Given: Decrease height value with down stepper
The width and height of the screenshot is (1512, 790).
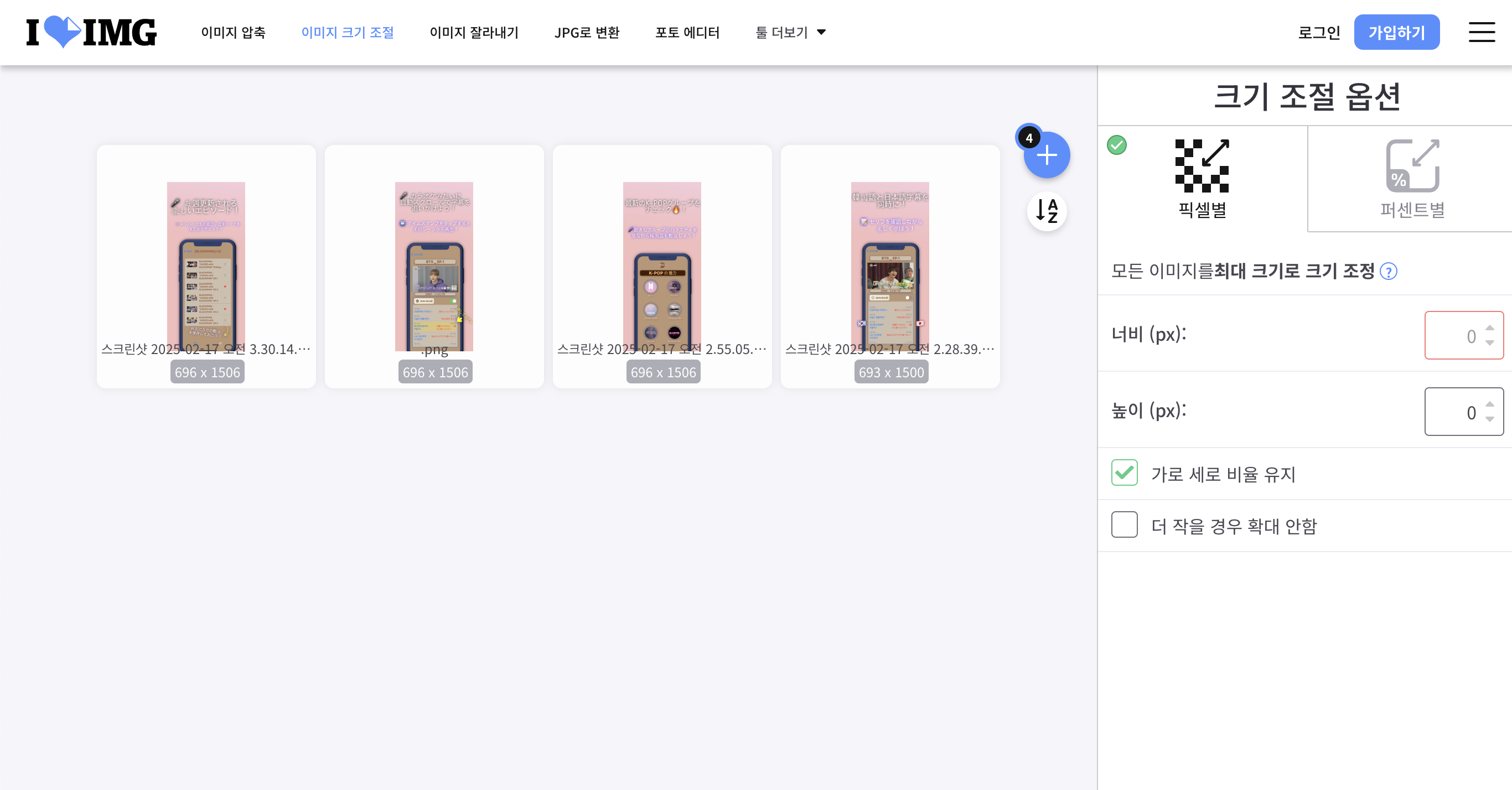Looking at the screenshot, I should (x=1490, y=419).
